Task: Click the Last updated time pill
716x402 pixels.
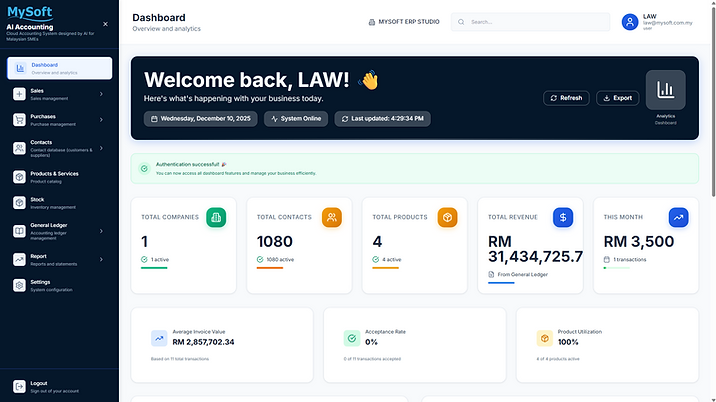Action: [383, 119]
